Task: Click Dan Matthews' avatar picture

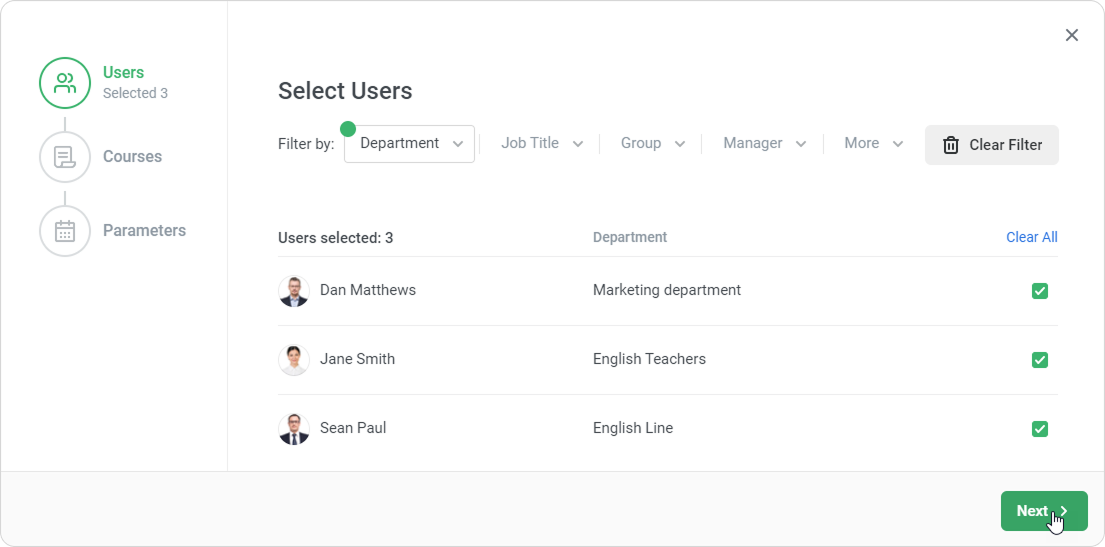Action: click(294, 291)
